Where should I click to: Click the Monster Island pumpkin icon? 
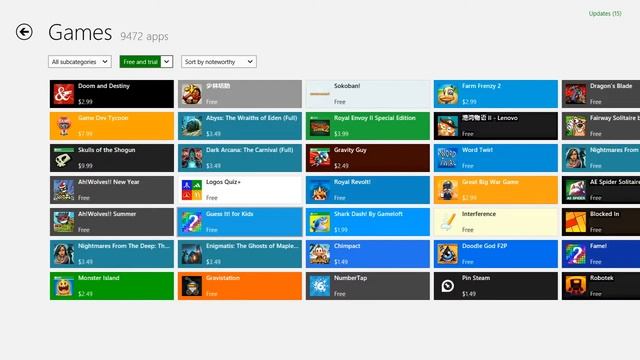point(64,286)
